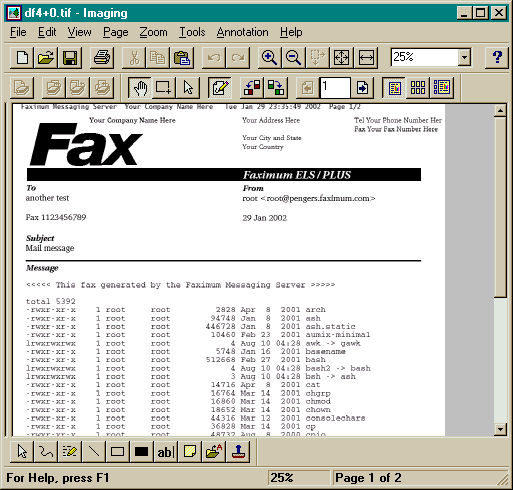
Task: Select the Freehand line annotation tool
Action: 46,452
